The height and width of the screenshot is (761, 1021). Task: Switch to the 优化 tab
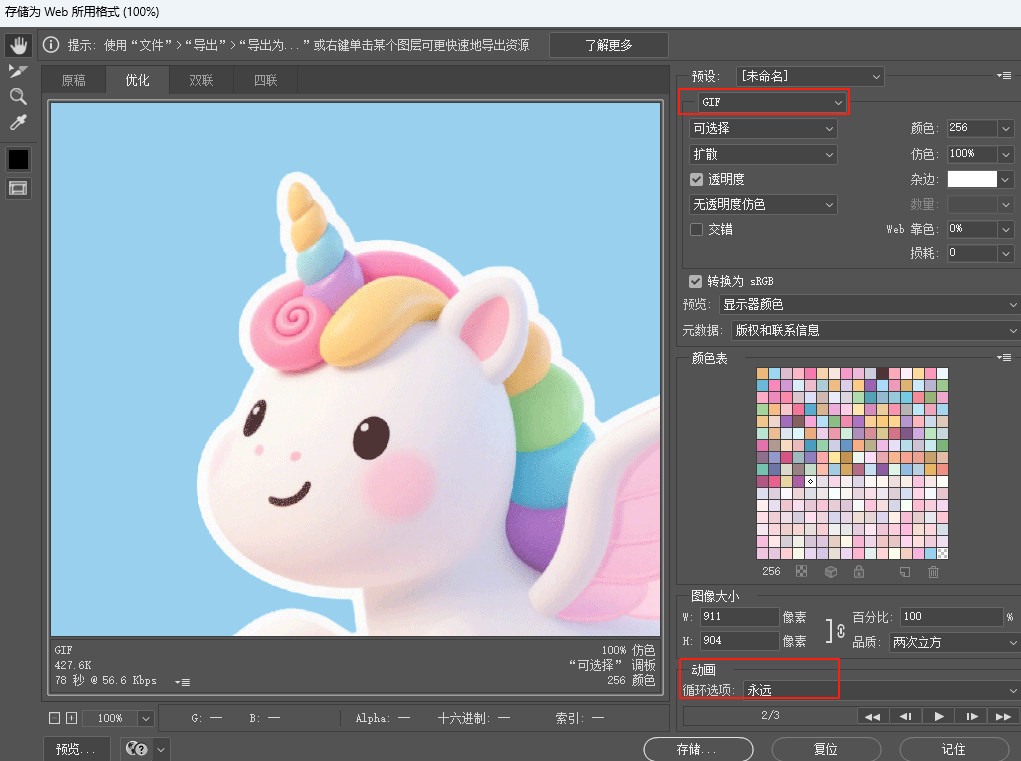137,80
